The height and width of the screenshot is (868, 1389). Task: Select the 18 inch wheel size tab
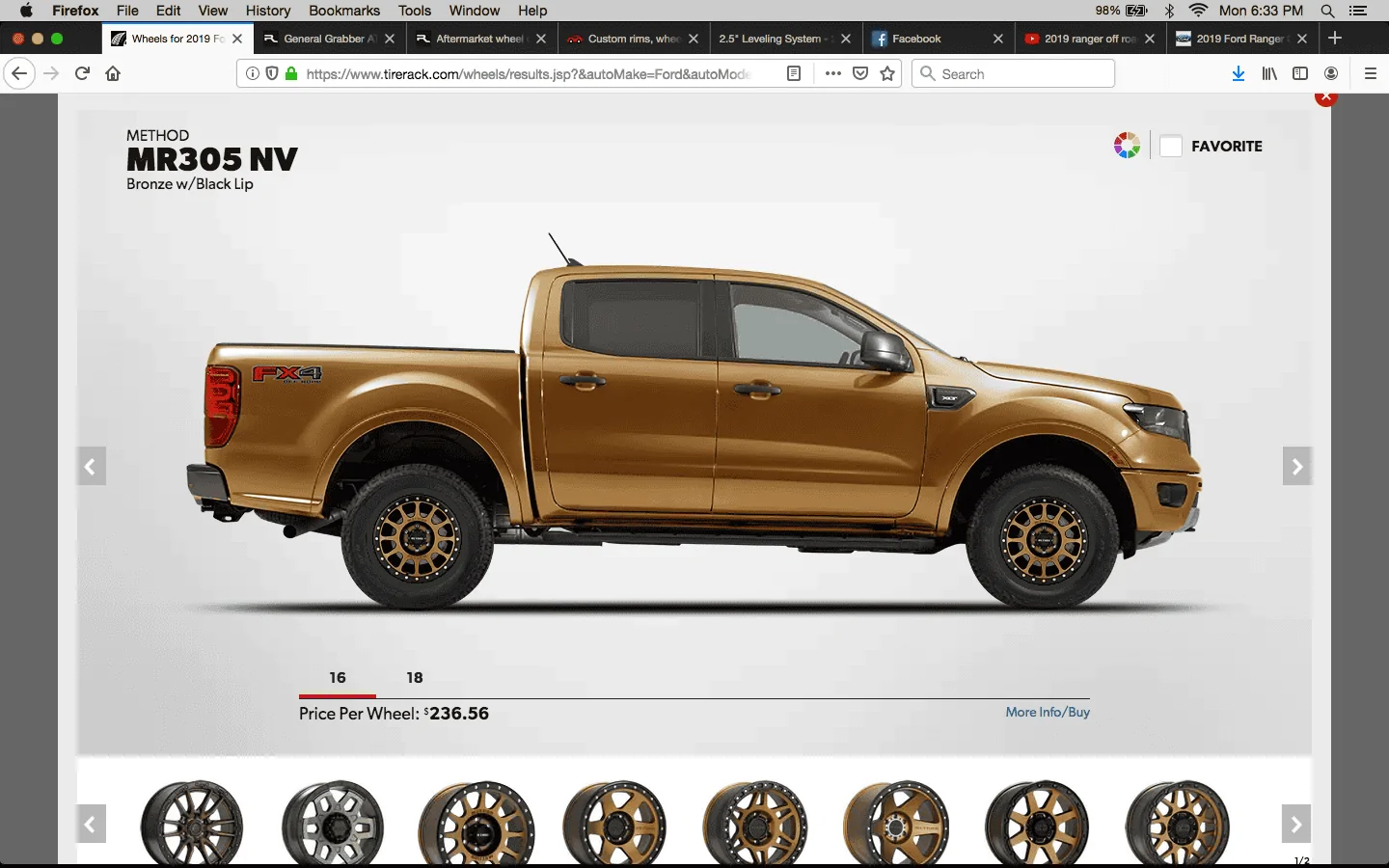(x=415, y=678)
